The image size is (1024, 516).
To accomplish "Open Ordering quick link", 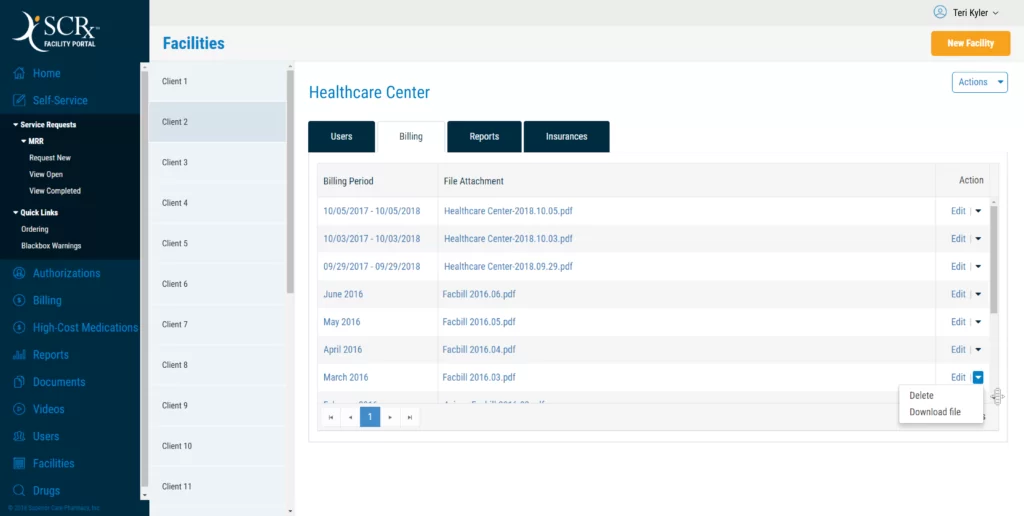I will pyautogui.click(x=35, y=229).
